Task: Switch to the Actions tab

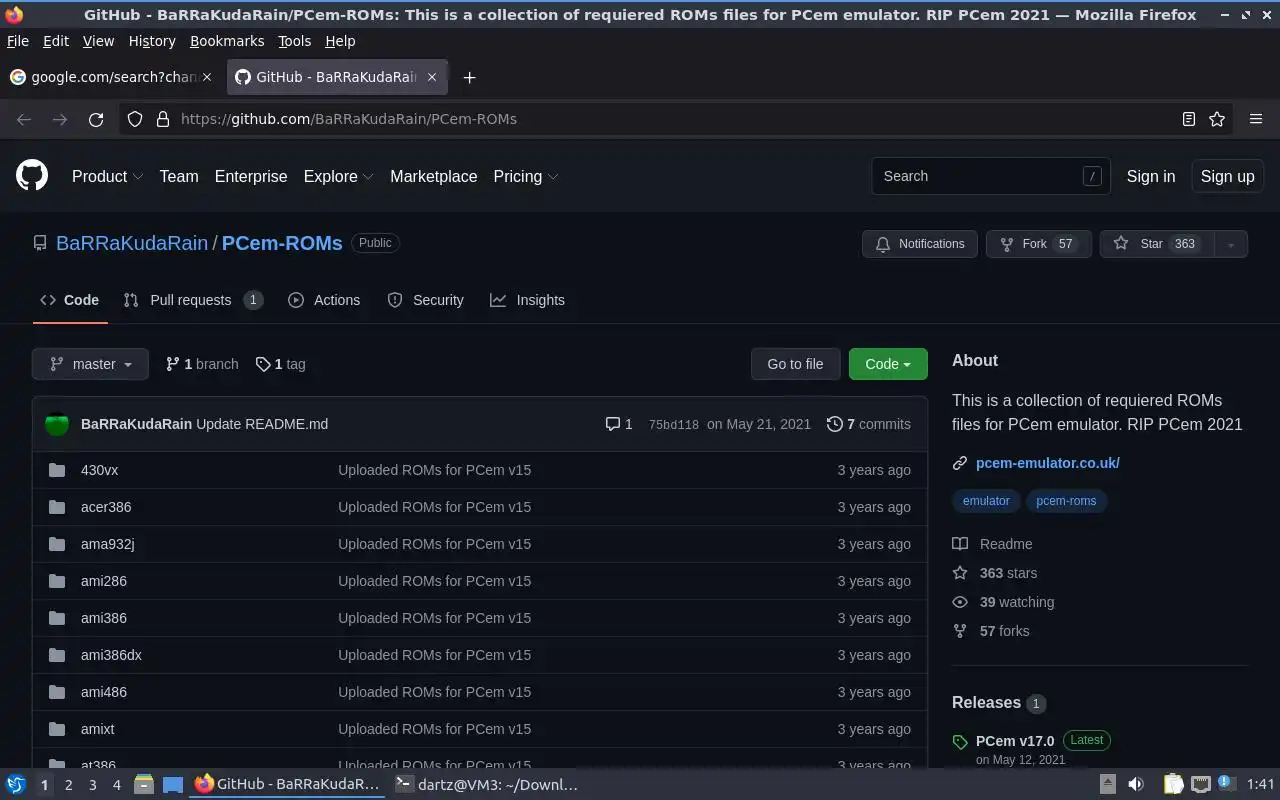Action: coord(324,300)
